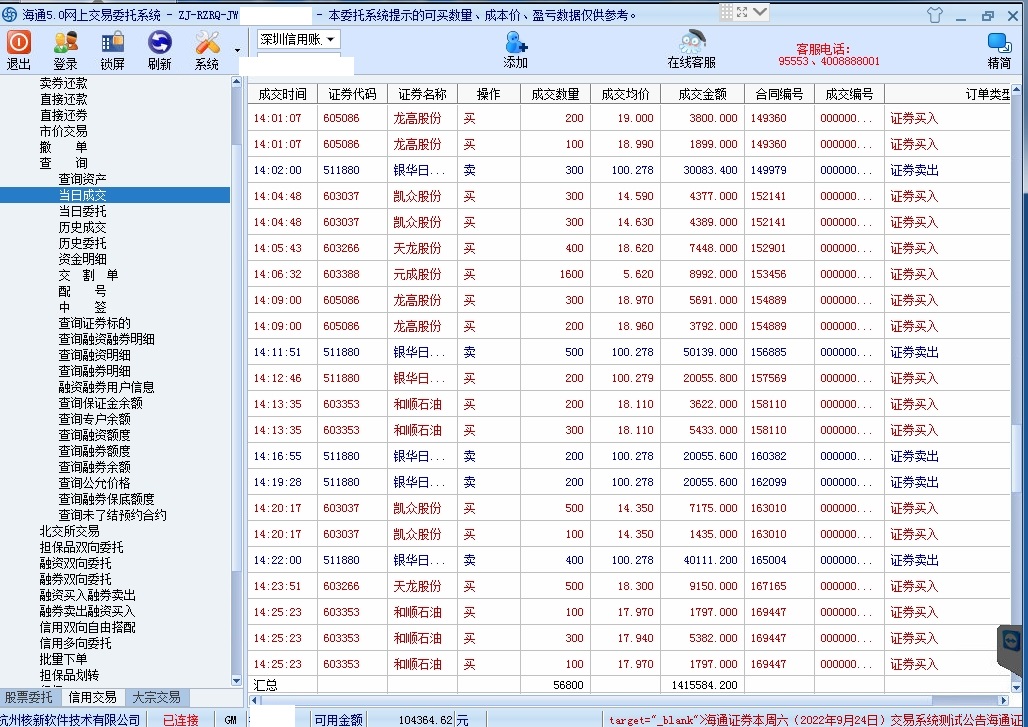1028x727 pixels.
Task: Select 历史成交 in the query tree
Action: [82, 227]
